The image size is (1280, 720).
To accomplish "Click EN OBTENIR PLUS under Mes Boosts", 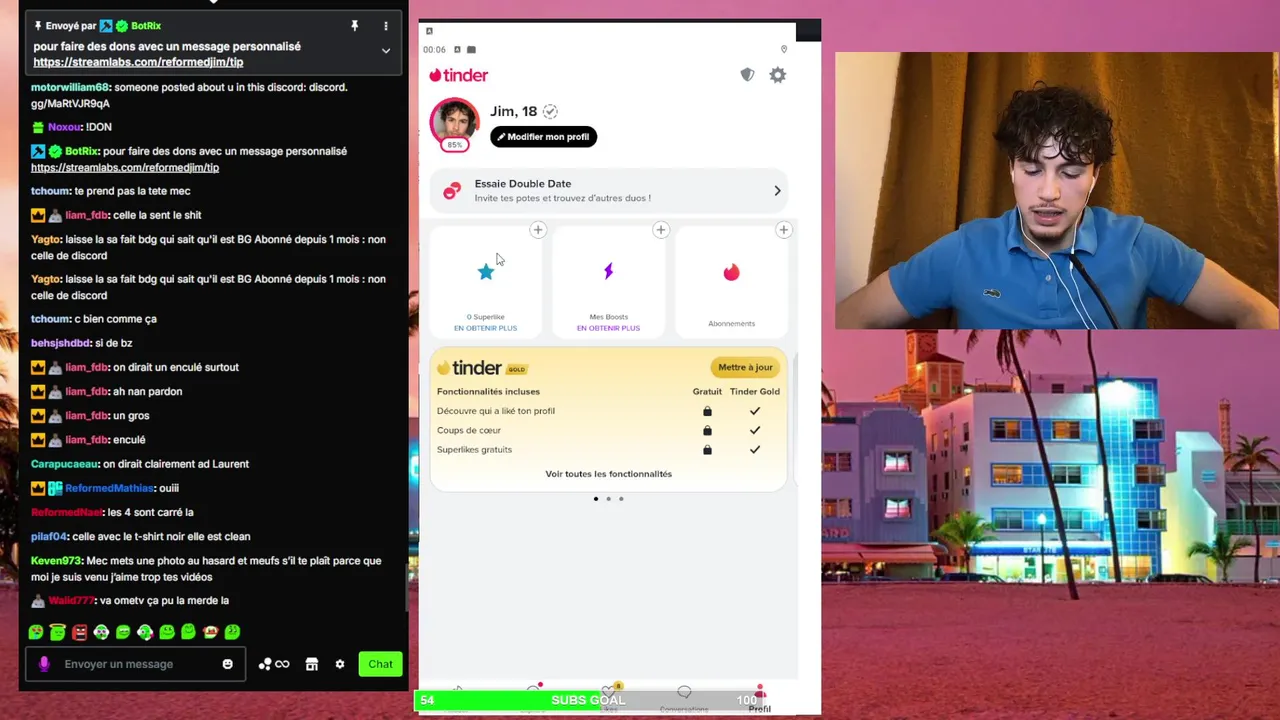I will click(x=609, y=328).
